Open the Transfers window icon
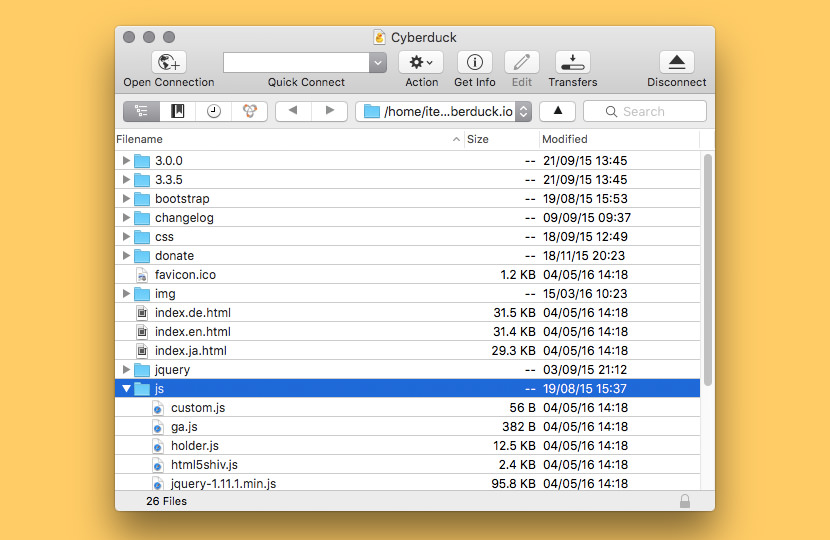The image size is (830, 540). (x=573, y=62)
